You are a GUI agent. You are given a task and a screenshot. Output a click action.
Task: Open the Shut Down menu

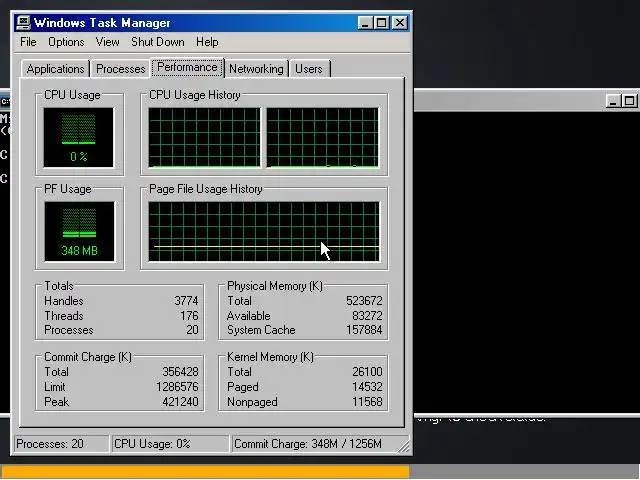pos(158,42)
